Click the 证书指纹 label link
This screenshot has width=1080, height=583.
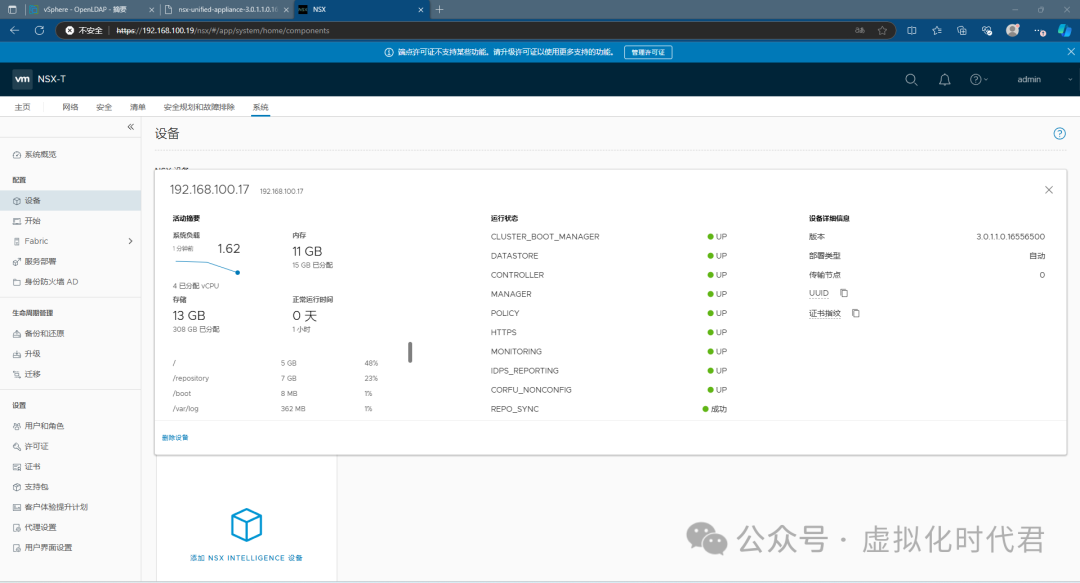(824, 314)
